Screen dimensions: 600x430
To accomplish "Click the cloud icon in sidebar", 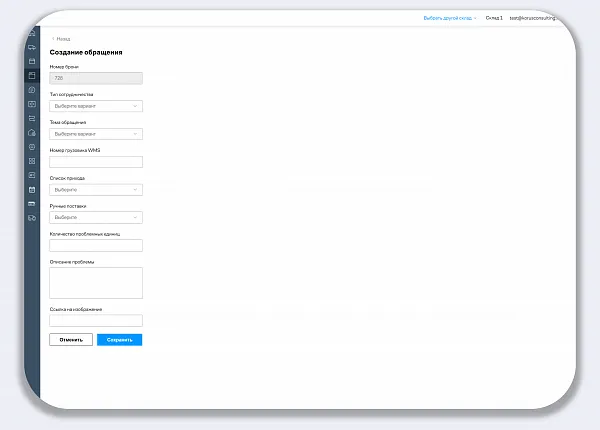I will [x=32, y=132].
